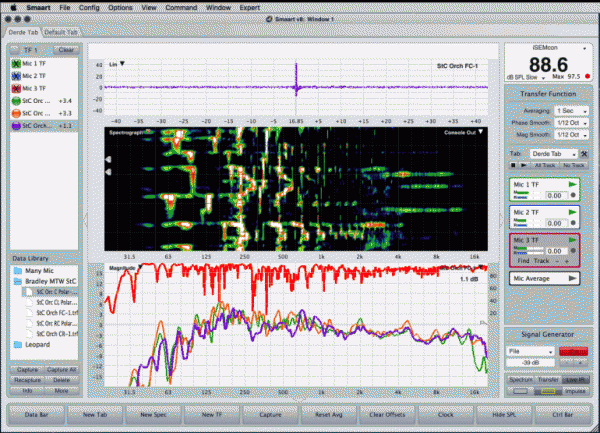Click the Capture All button
Image resolution: width=600 pixels, height=433 pixels.
pos(61,368)
